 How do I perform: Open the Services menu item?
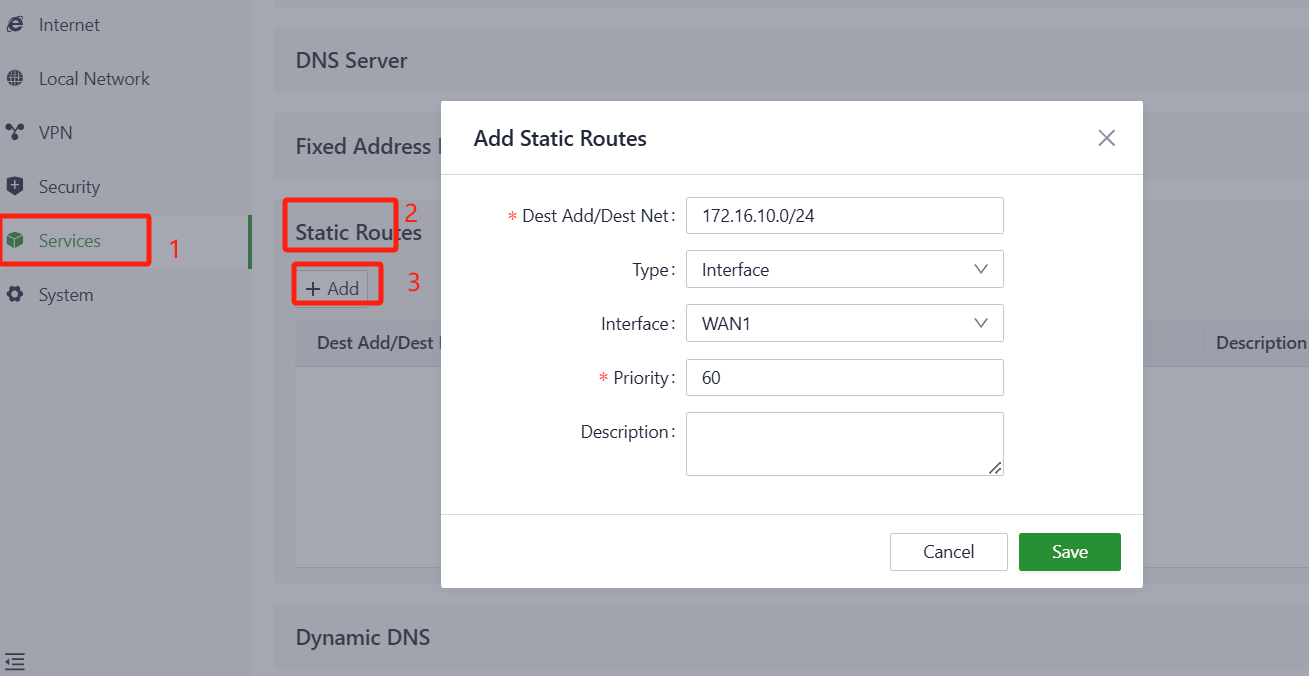[70, 241]
